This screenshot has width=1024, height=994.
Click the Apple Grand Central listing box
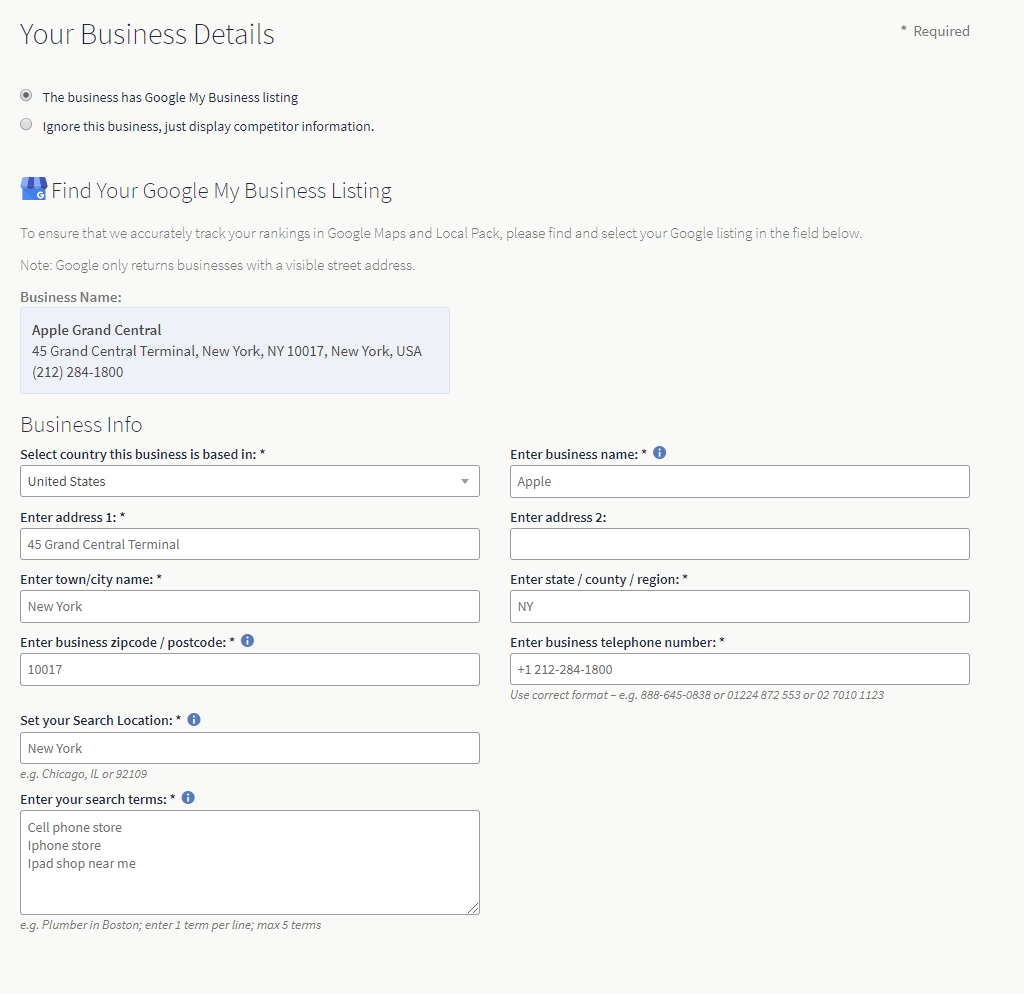tap(235, 351)
